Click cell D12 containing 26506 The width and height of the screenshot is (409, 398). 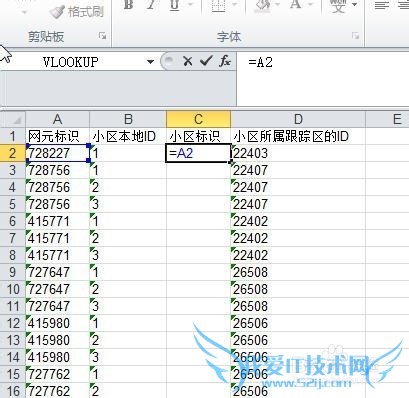coord(298,323)
